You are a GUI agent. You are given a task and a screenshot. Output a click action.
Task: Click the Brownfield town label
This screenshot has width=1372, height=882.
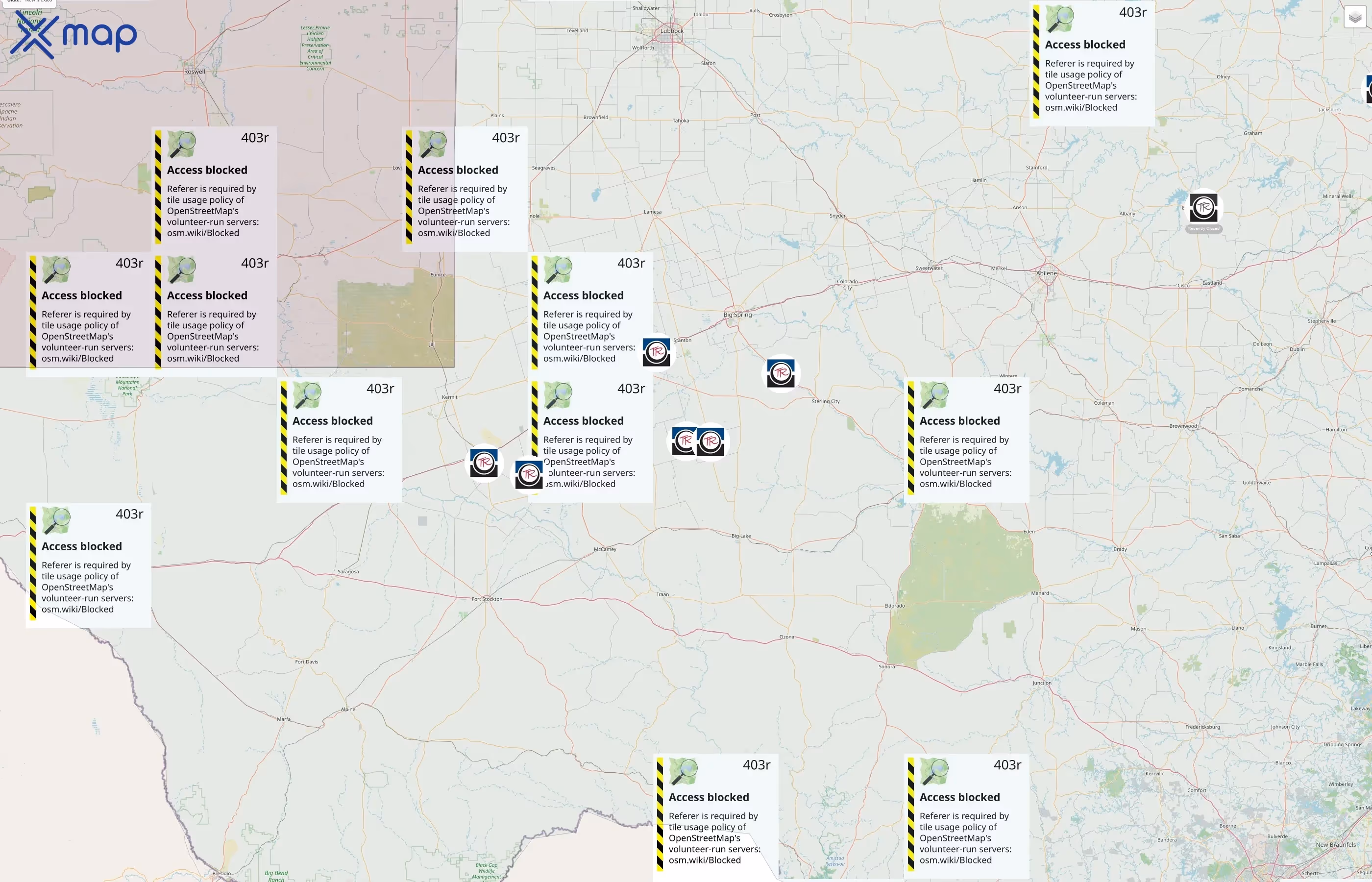click(595, 117)
